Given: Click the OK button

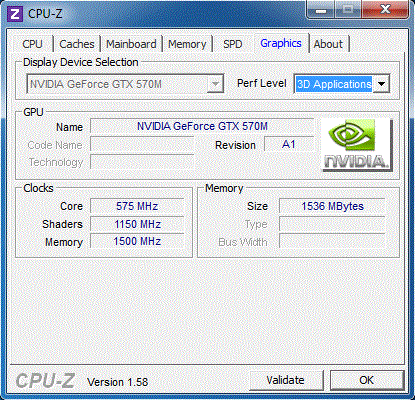Looking at the screenshot, I should click(367, 380).
